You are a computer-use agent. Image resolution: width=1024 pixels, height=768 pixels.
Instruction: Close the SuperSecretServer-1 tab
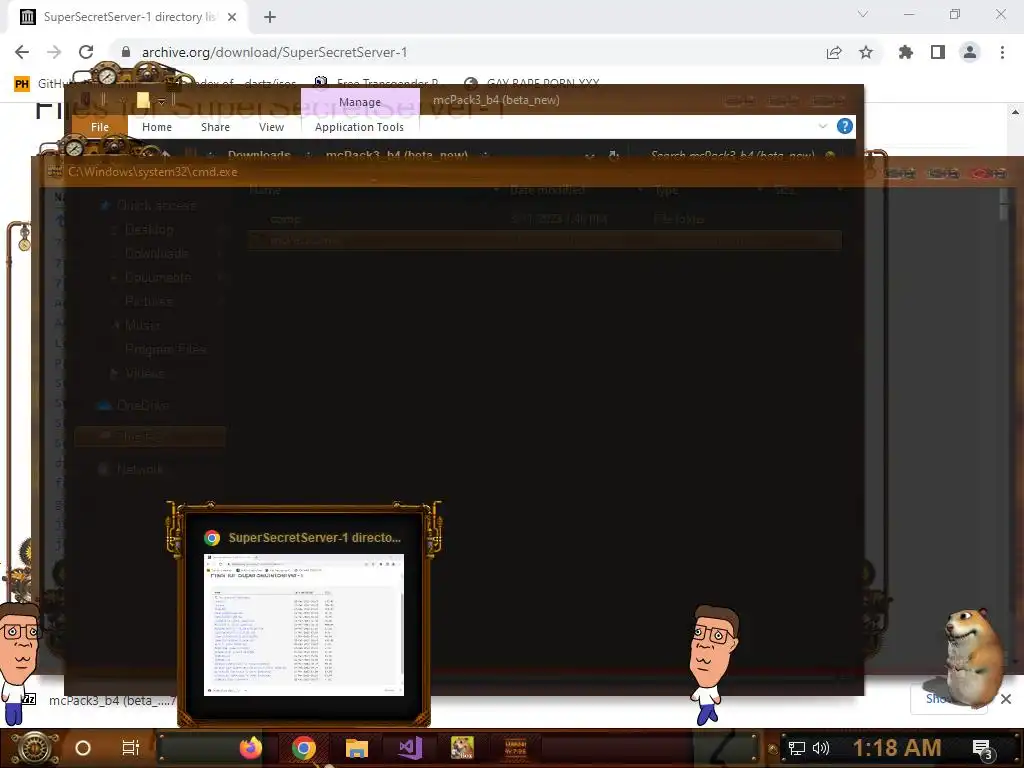coord(232,17)
